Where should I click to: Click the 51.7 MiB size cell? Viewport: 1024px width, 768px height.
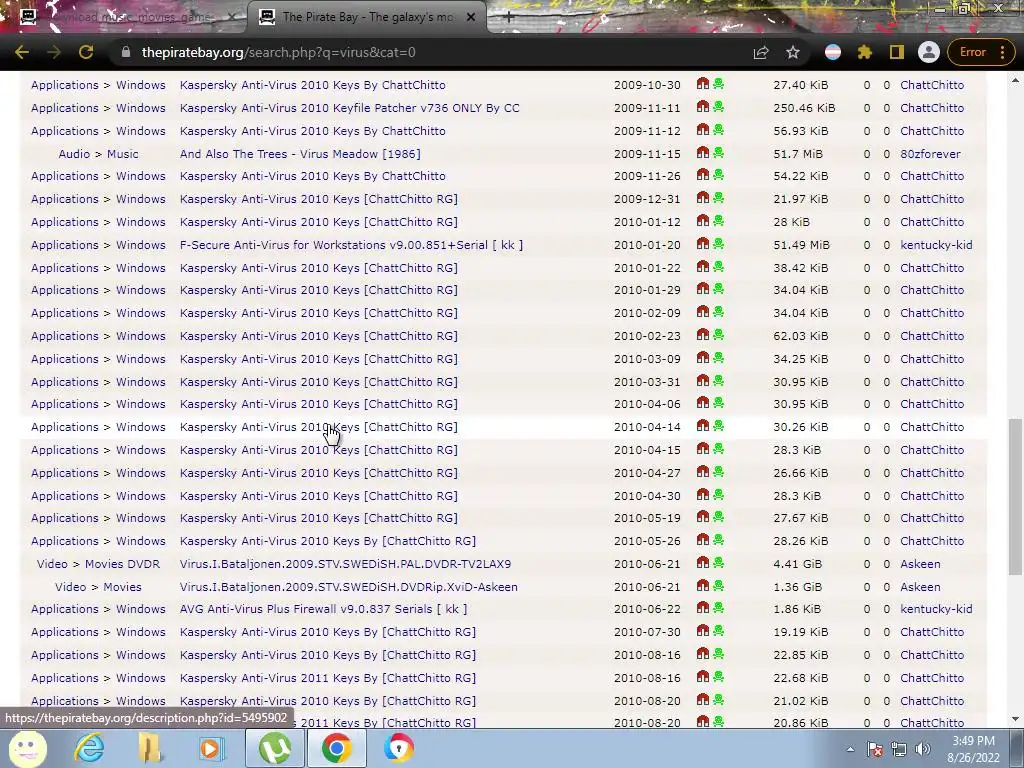pos(798,154)
